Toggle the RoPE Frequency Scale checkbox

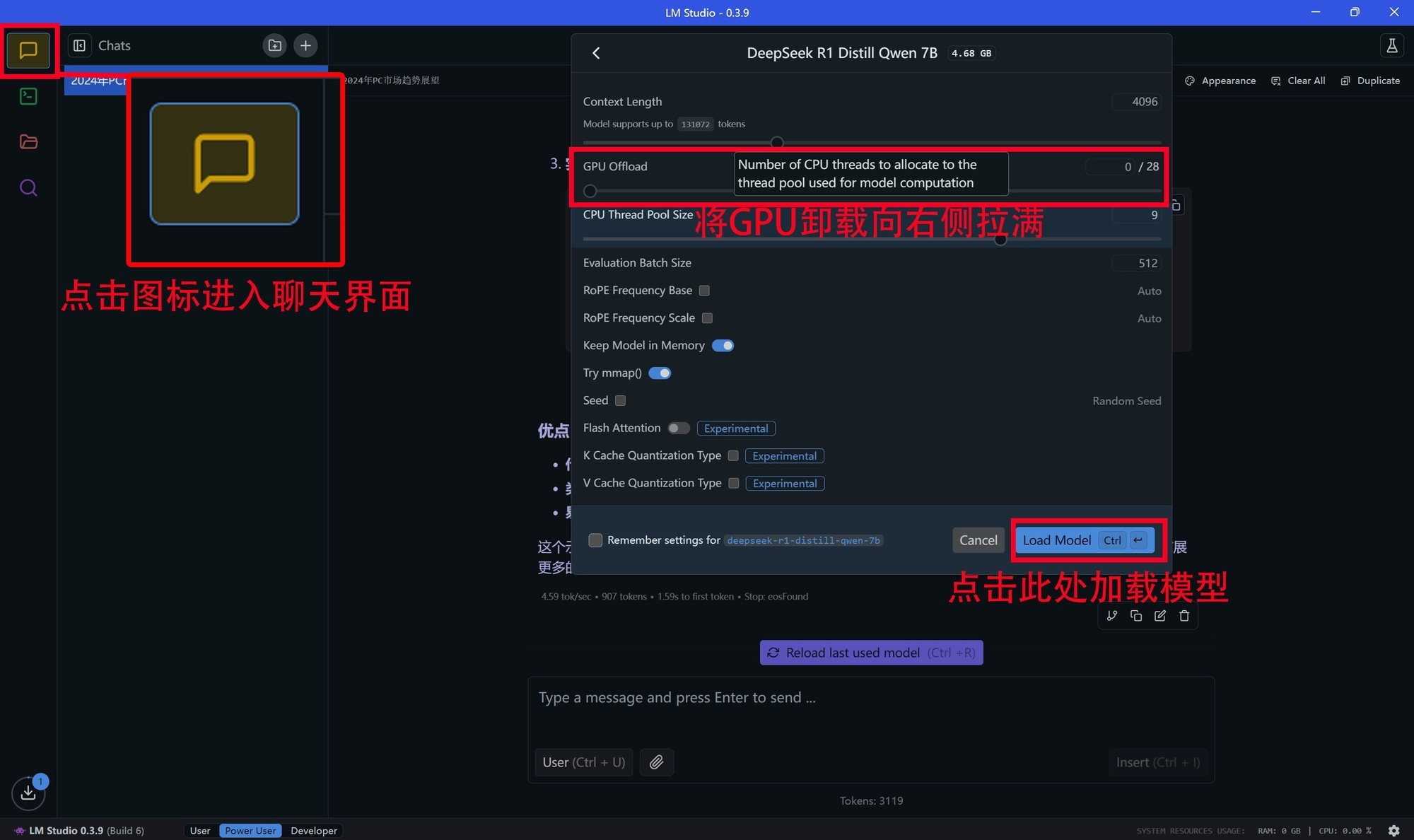click(707, 318)
